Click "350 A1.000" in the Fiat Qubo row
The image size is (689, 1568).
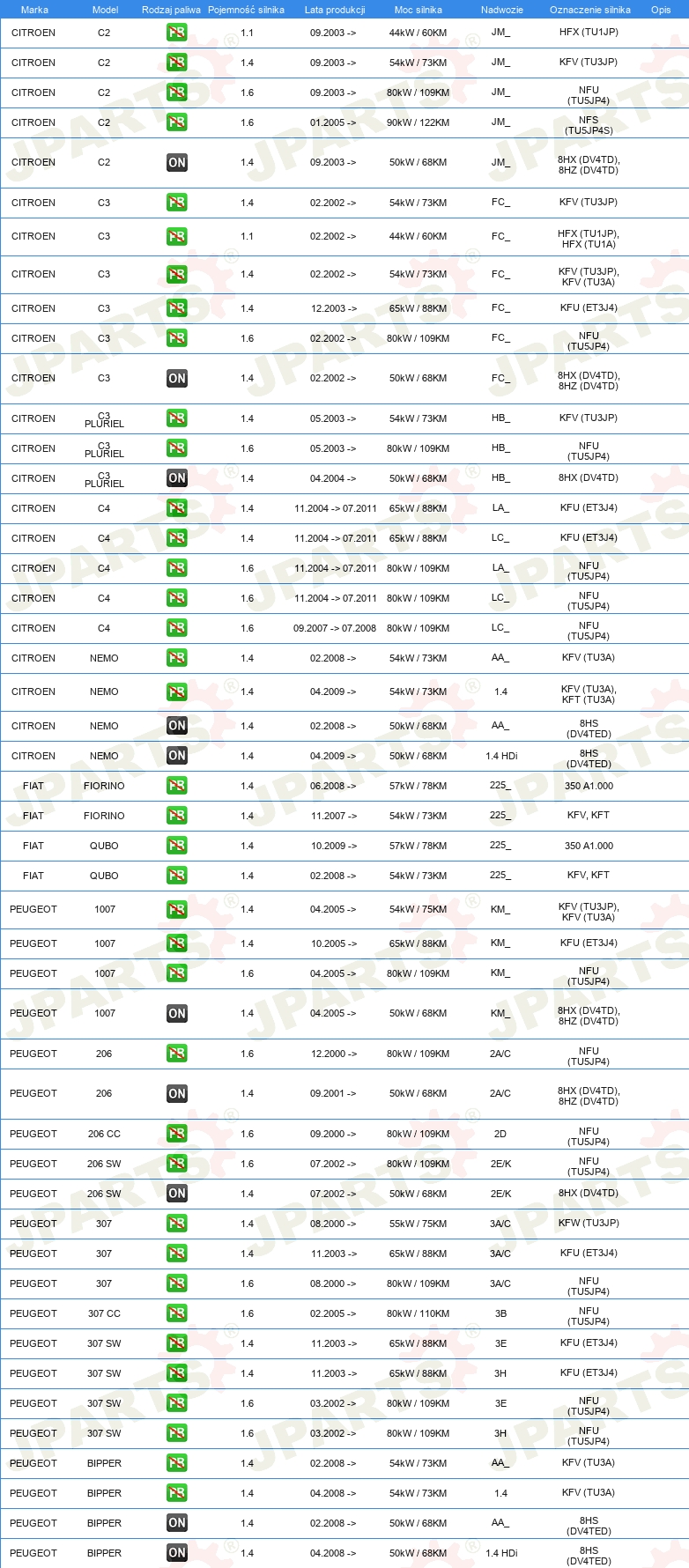[x=589, y=846]
